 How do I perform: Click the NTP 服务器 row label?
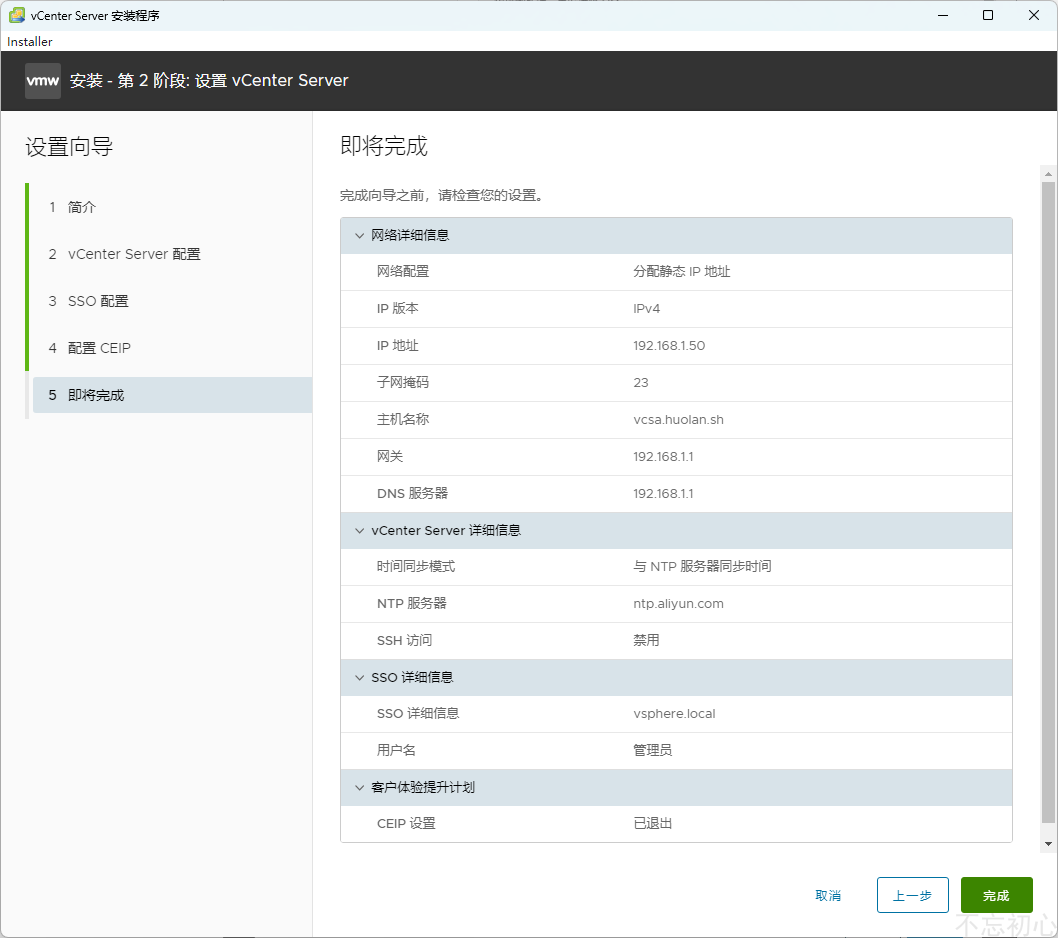coord(412,603)
